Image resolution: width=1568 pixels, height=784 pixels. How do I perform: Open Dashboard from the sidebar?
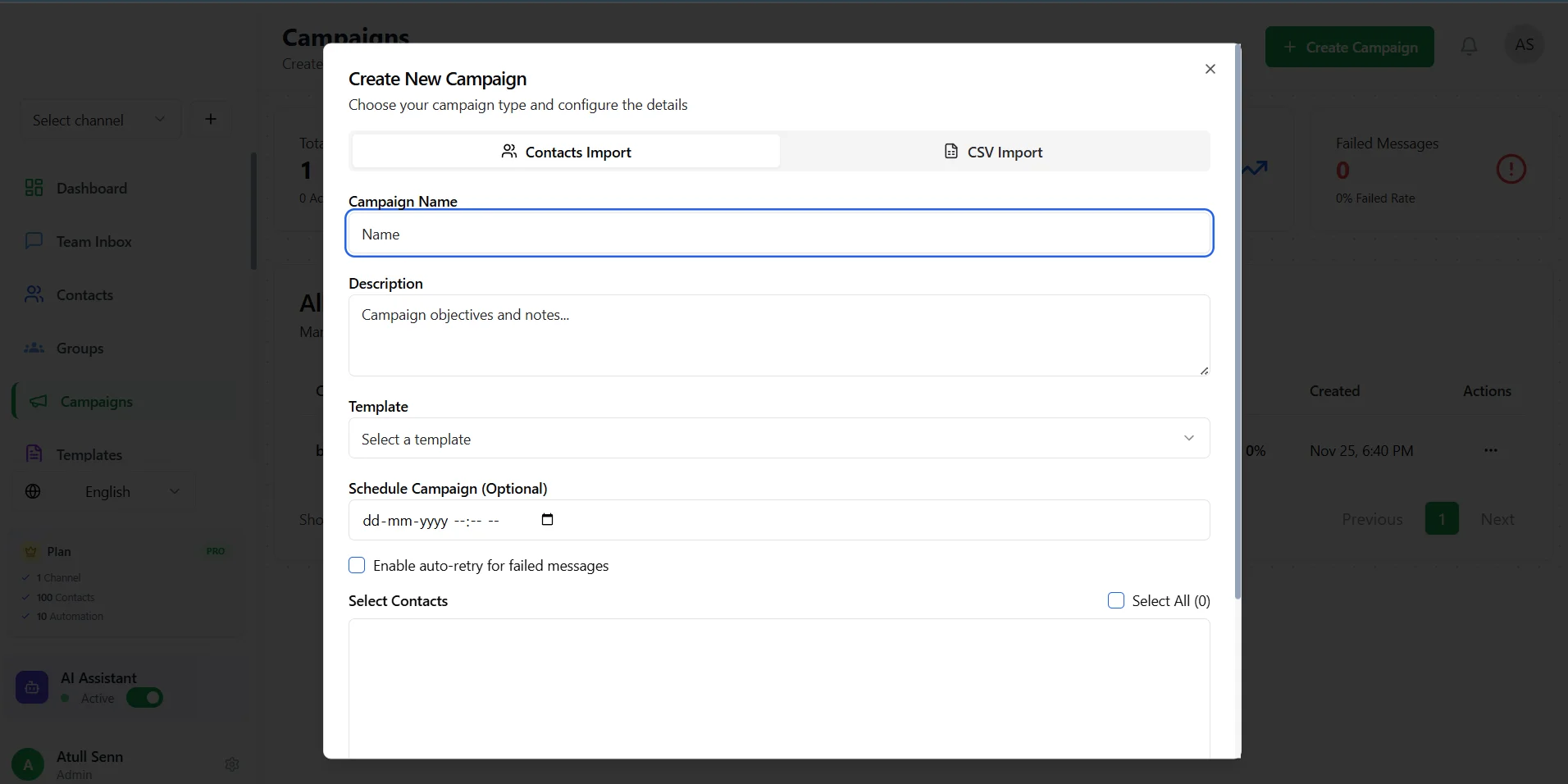91,188
